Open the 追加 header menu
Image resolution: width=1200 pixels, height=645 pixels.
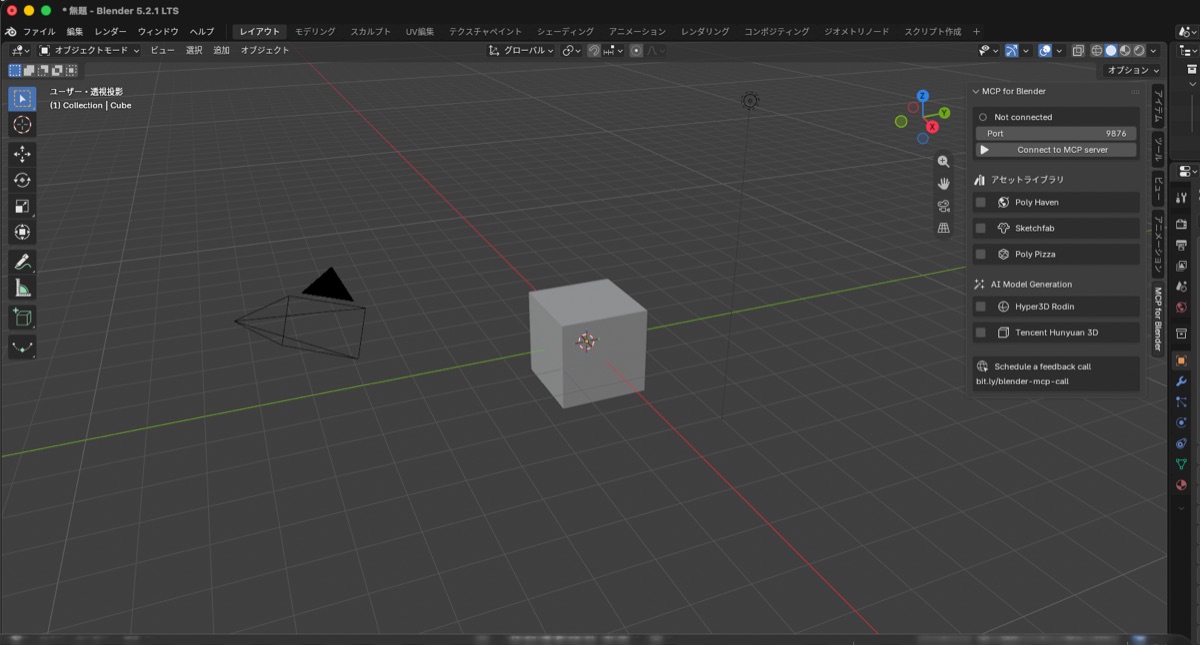(221, 50)
